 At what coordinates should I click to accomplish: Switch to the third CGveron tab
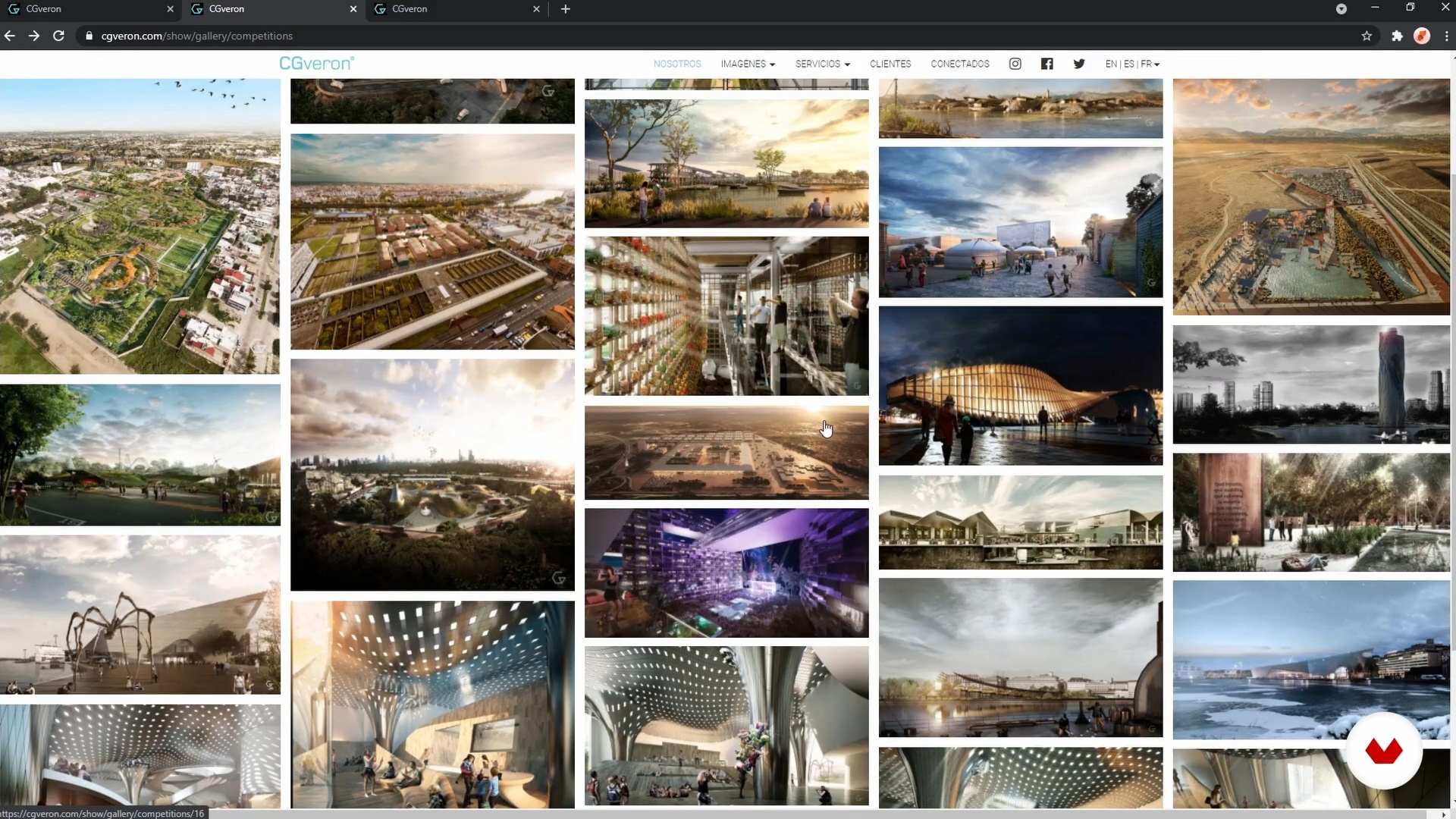(457, 9)
